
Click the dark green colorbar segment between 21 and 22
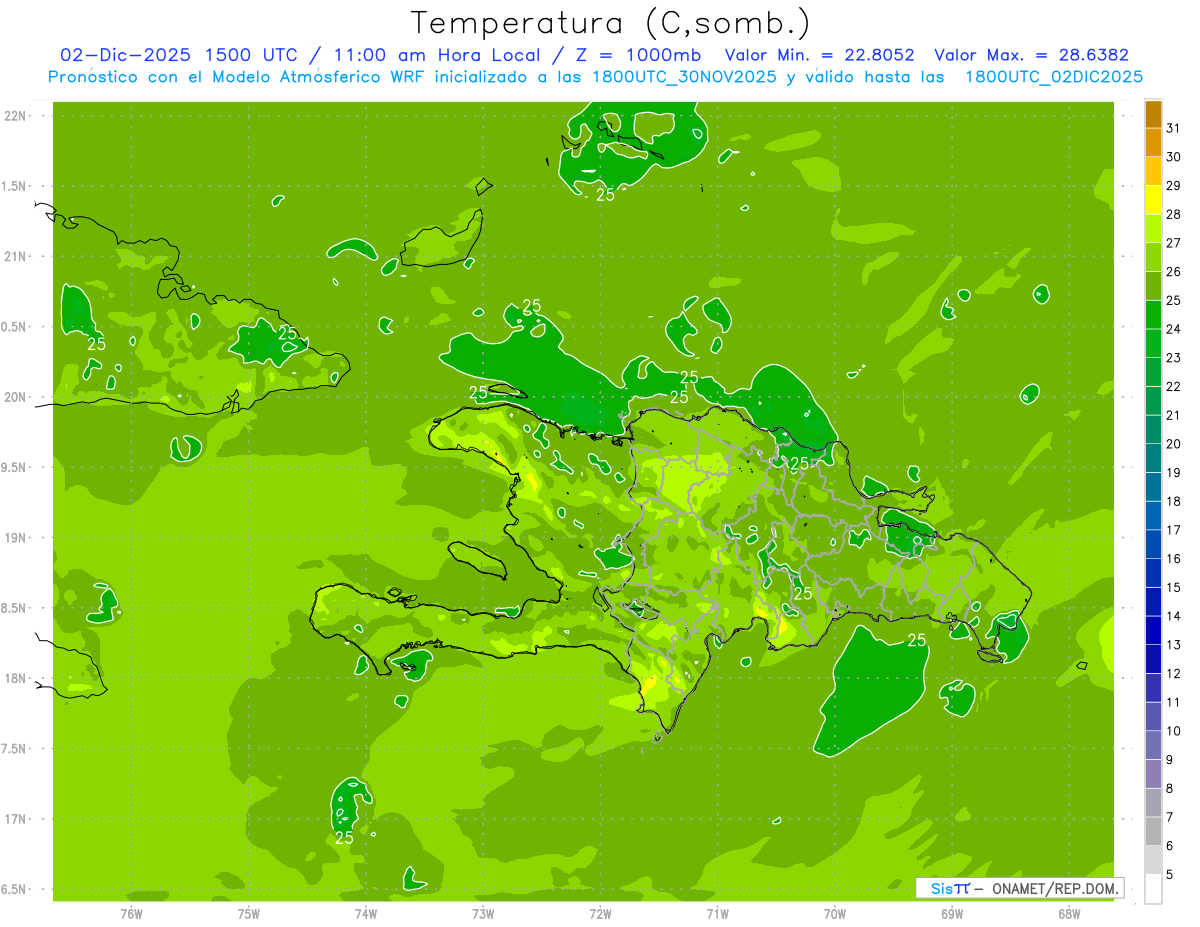pyautogui.click(x=1153, y=401)
